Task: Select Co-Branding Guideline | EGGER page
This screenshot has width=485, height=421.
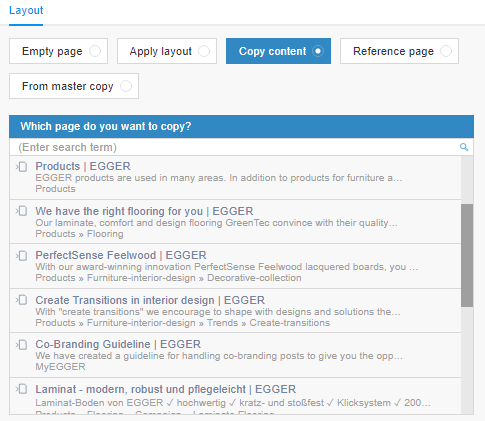Action: click(118, 344)
